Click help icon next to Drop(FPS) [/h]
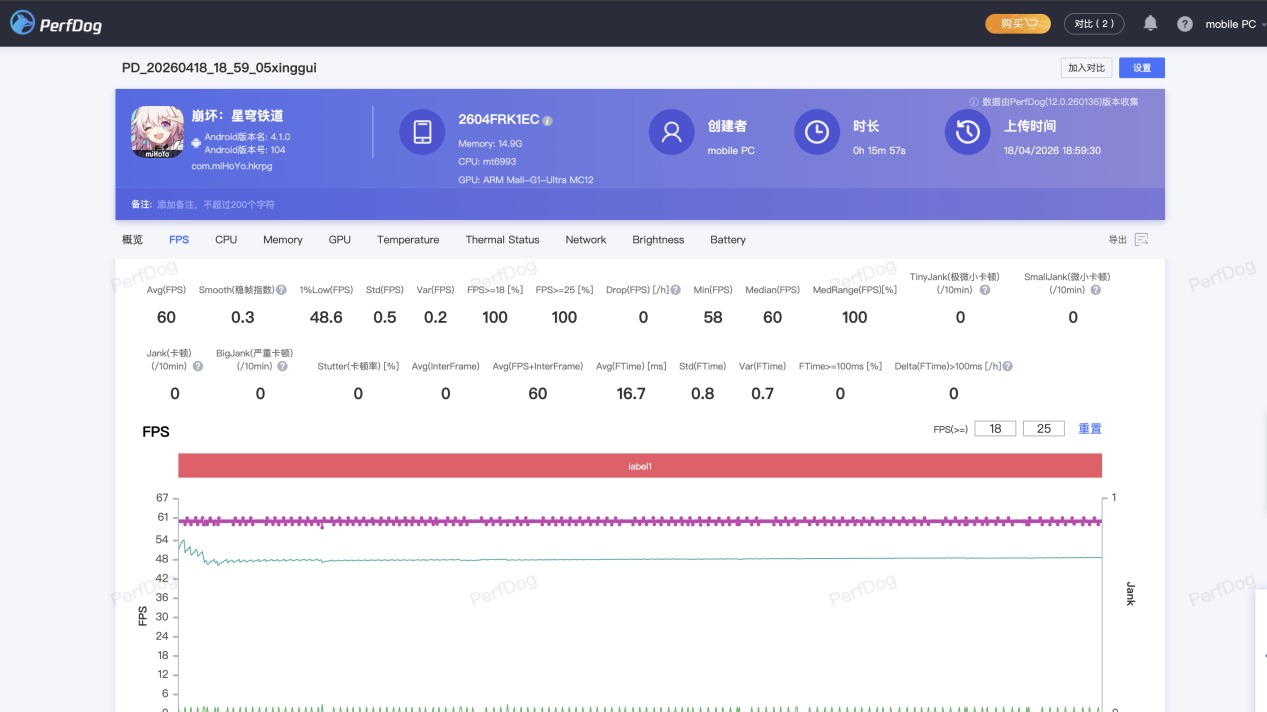This screenshot has height=712, width=1267. (675, 290)
